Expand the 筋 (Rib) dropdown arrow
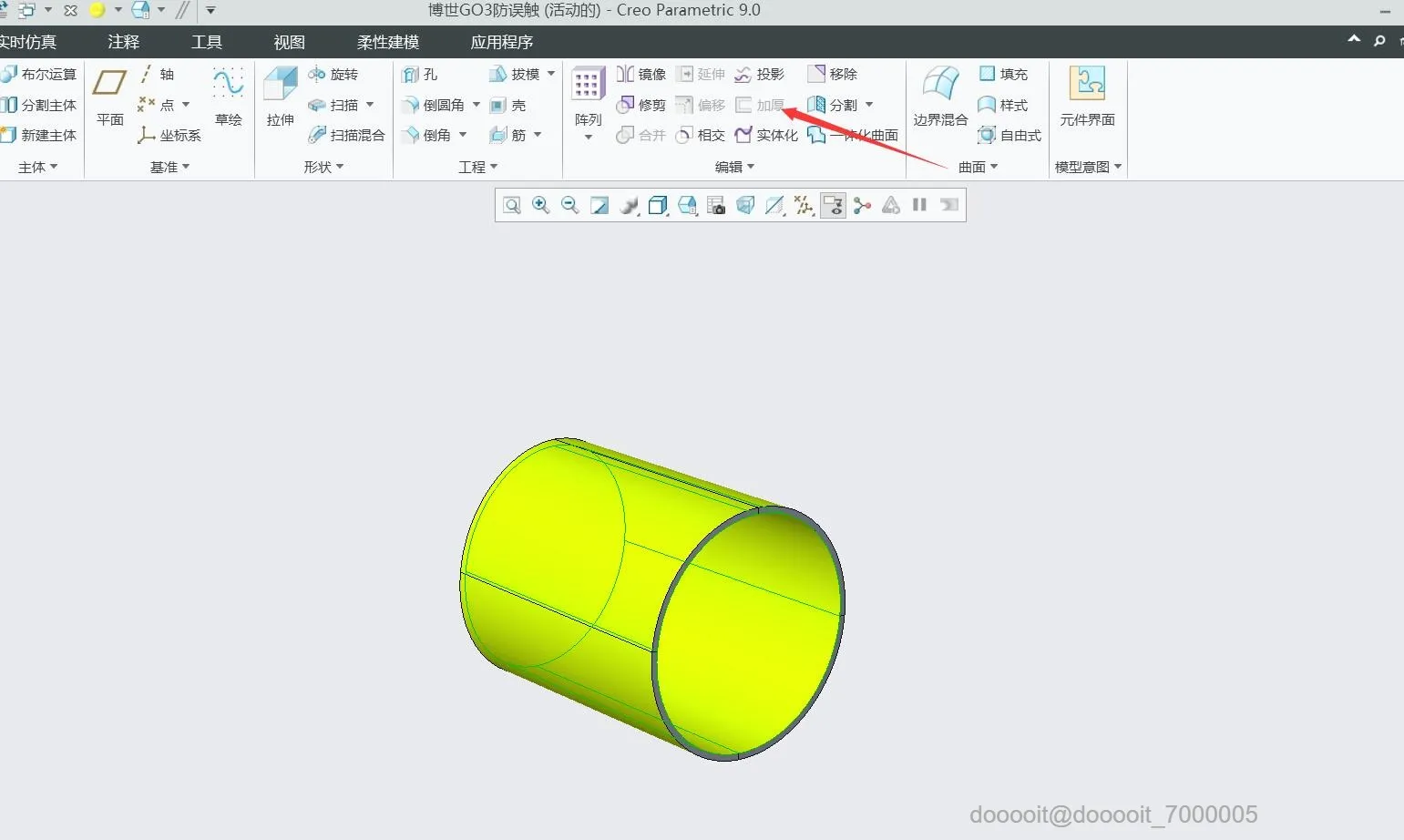Screen dimensions: 1404x840 point(538,135)
